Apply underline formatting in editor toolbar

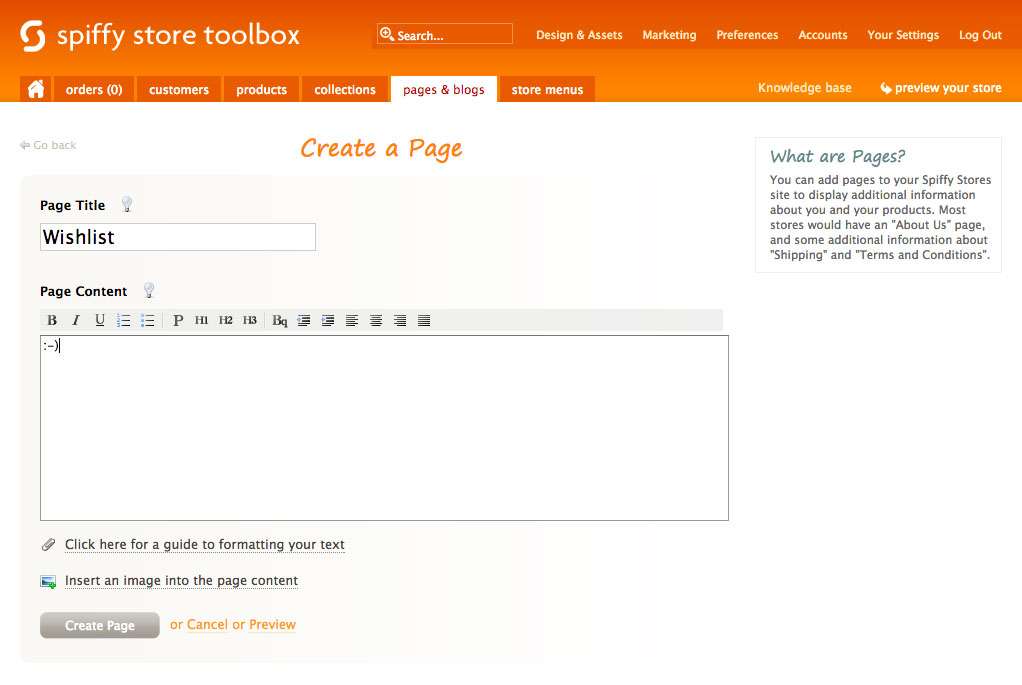coord(100,320)
